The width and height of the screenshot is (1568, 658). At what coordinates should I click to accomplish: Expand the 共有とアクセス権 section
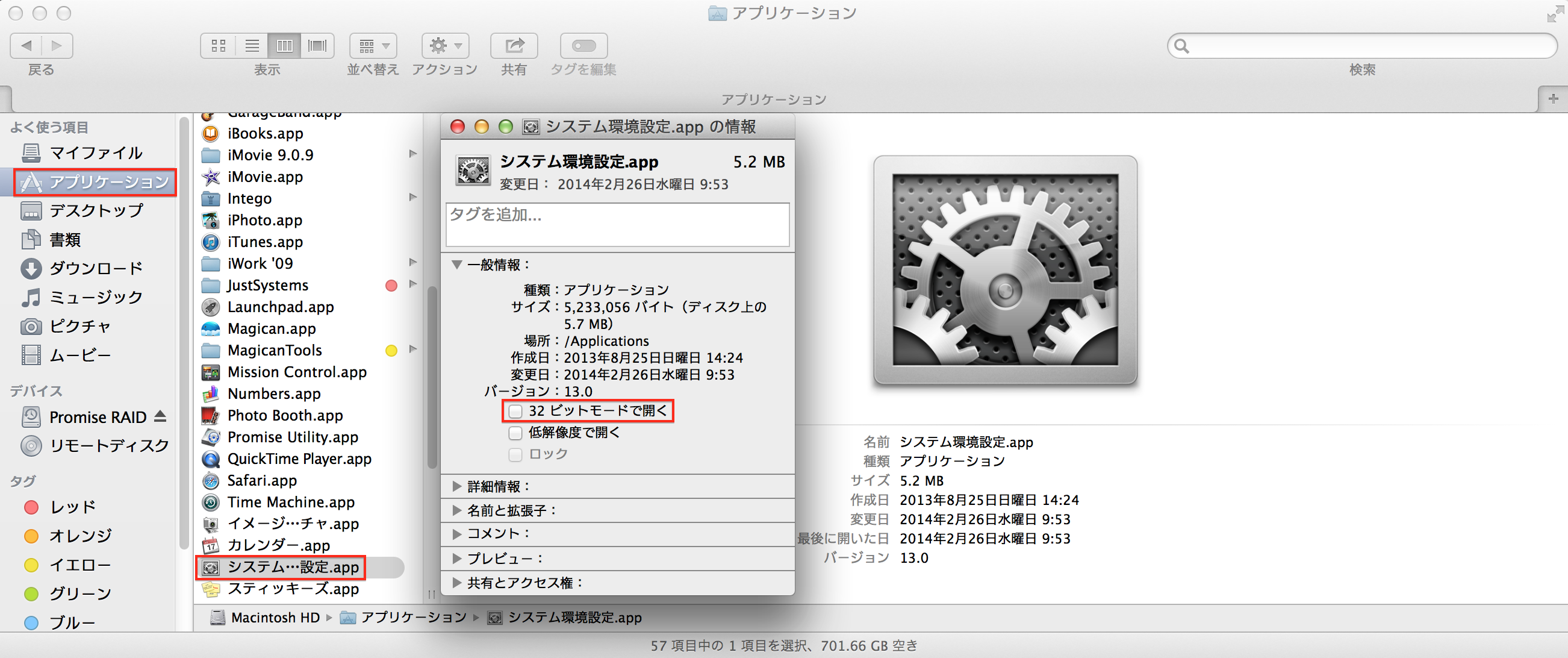[456, 583]
